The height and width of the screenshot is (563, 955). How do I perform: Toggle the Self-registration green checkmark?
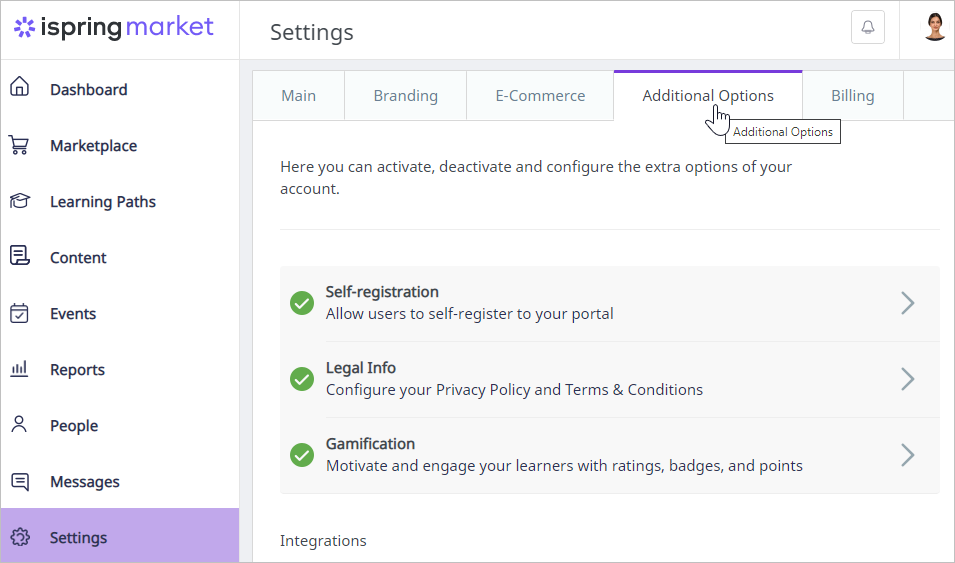[302, 303]
